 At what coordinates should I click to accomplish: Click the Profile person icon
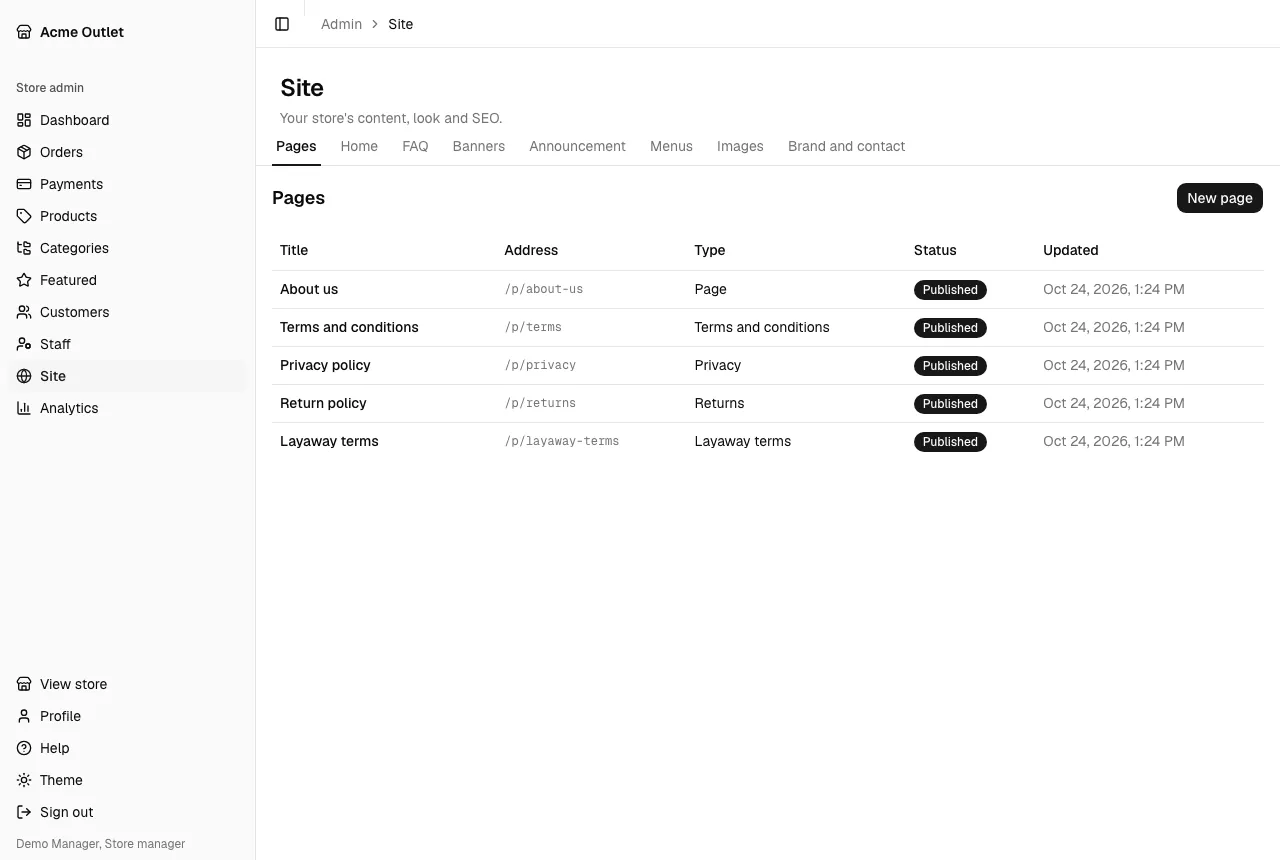point(24,716)
